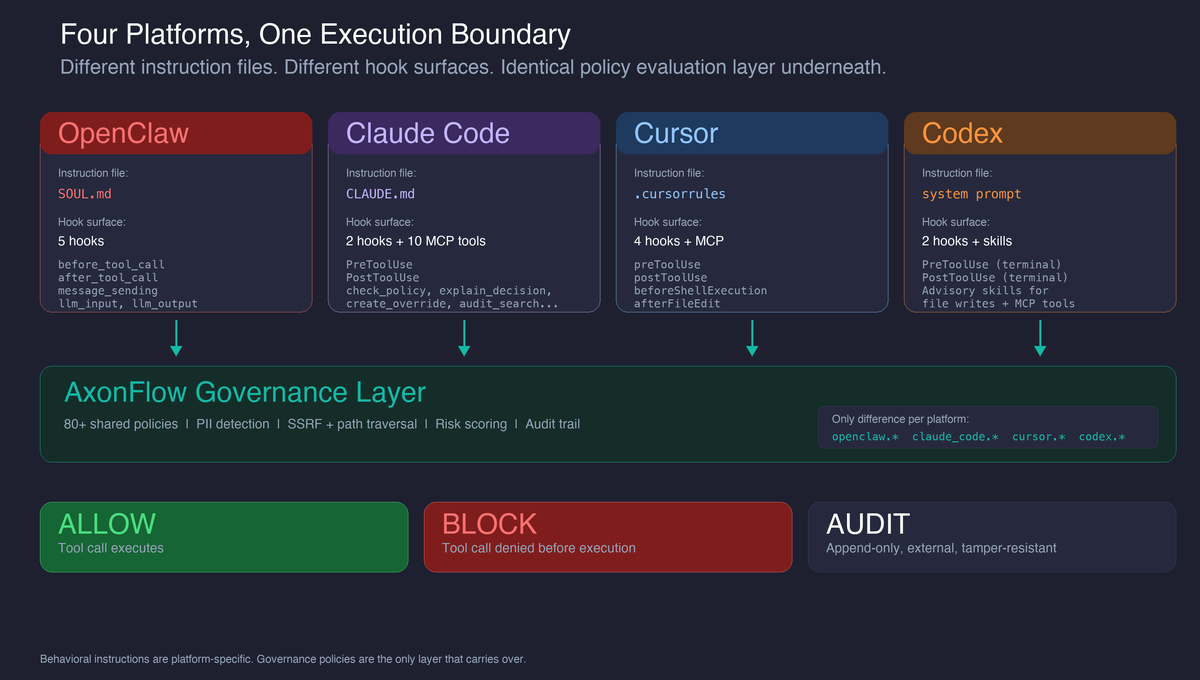Select the AUDIT panel
Image resolution: width=1200 pixels, height=680 pixels.
[990, 536]
